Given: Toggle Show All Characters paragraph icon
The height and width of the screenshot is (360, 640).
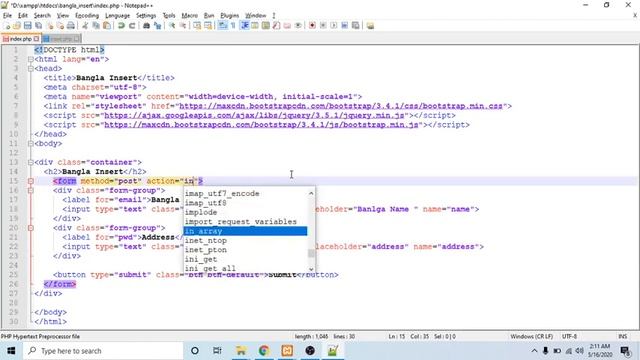Looking at the screenshot, I should click(x=233, y=26).
